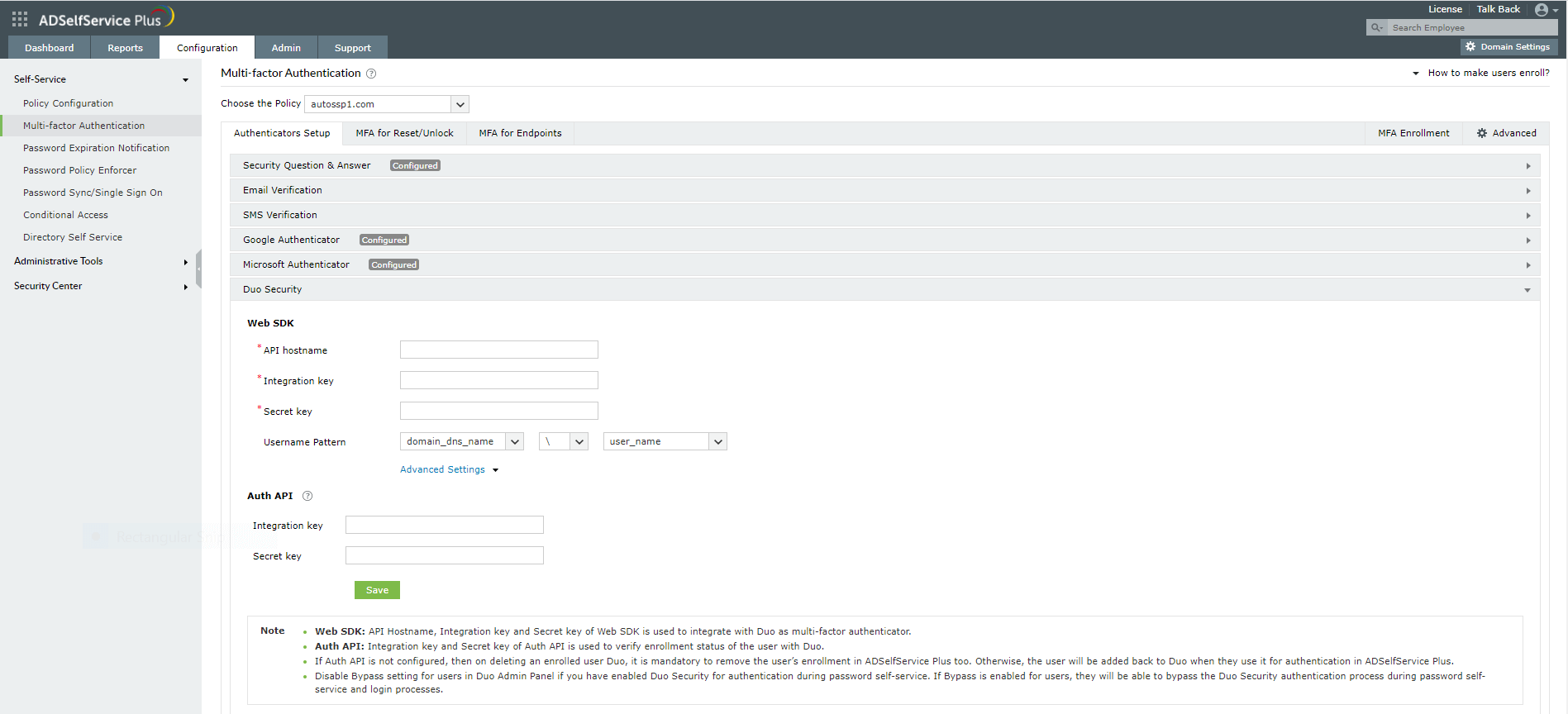Click the Search Employee magnifier icon
The height and width of the screenshot is (714, 1568).
pyautogui.click(x=1376, y=28)
